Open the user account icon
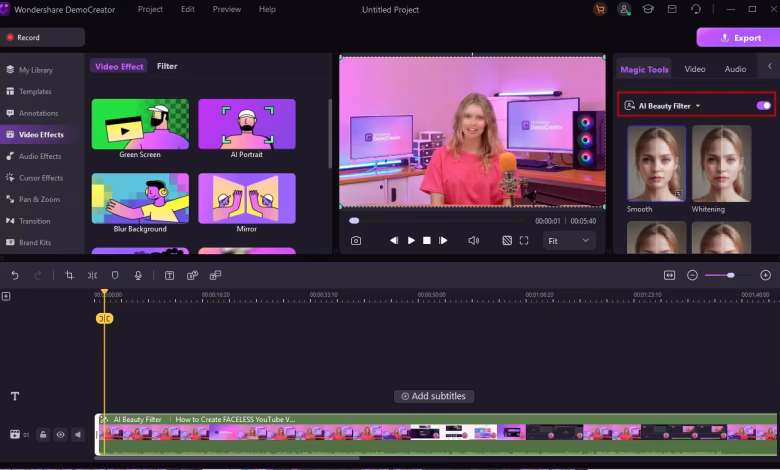The image size is (780, 470). [x=624, y=9]
